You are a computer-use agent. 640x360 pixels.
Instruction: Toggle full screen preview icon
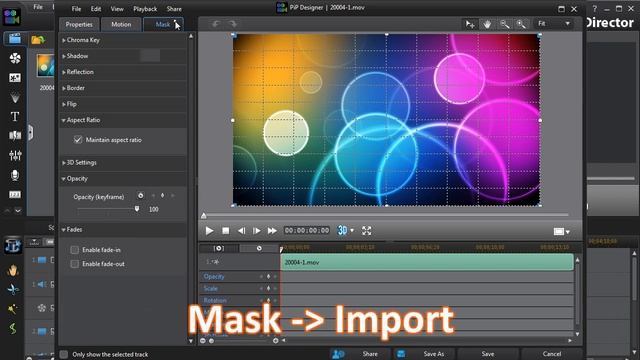(367, 231)
